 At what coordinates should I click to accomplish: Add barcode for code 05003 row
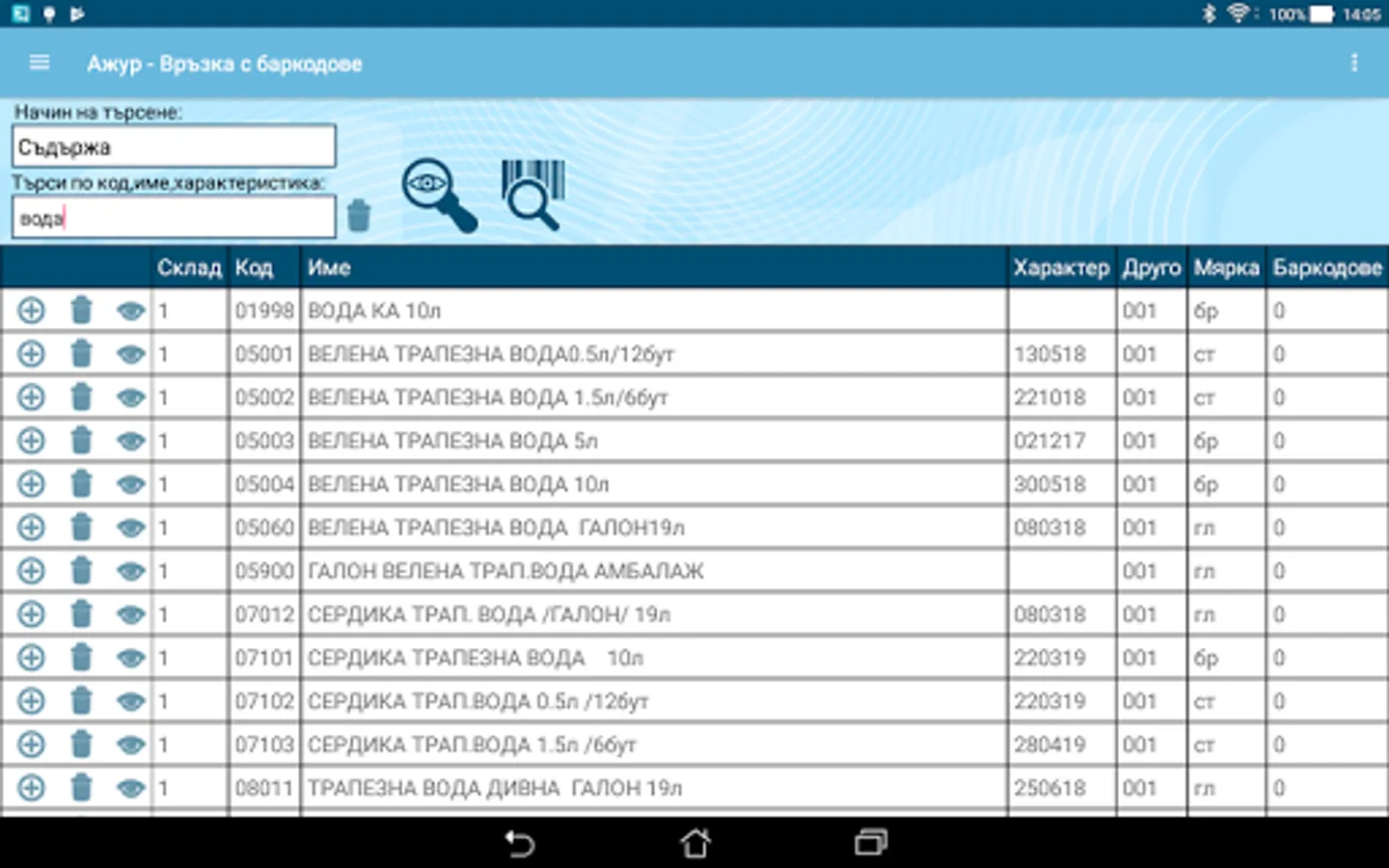[x=31, y=441]
